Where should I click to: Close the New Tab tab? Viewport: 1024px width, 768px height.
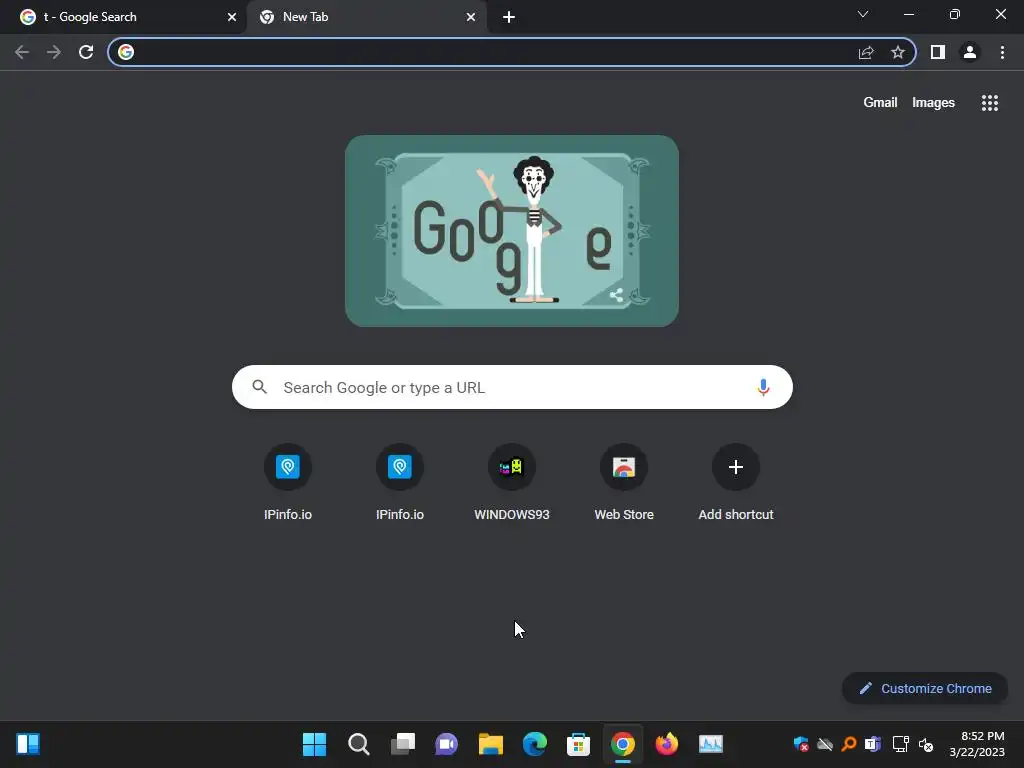pos(471,17)
